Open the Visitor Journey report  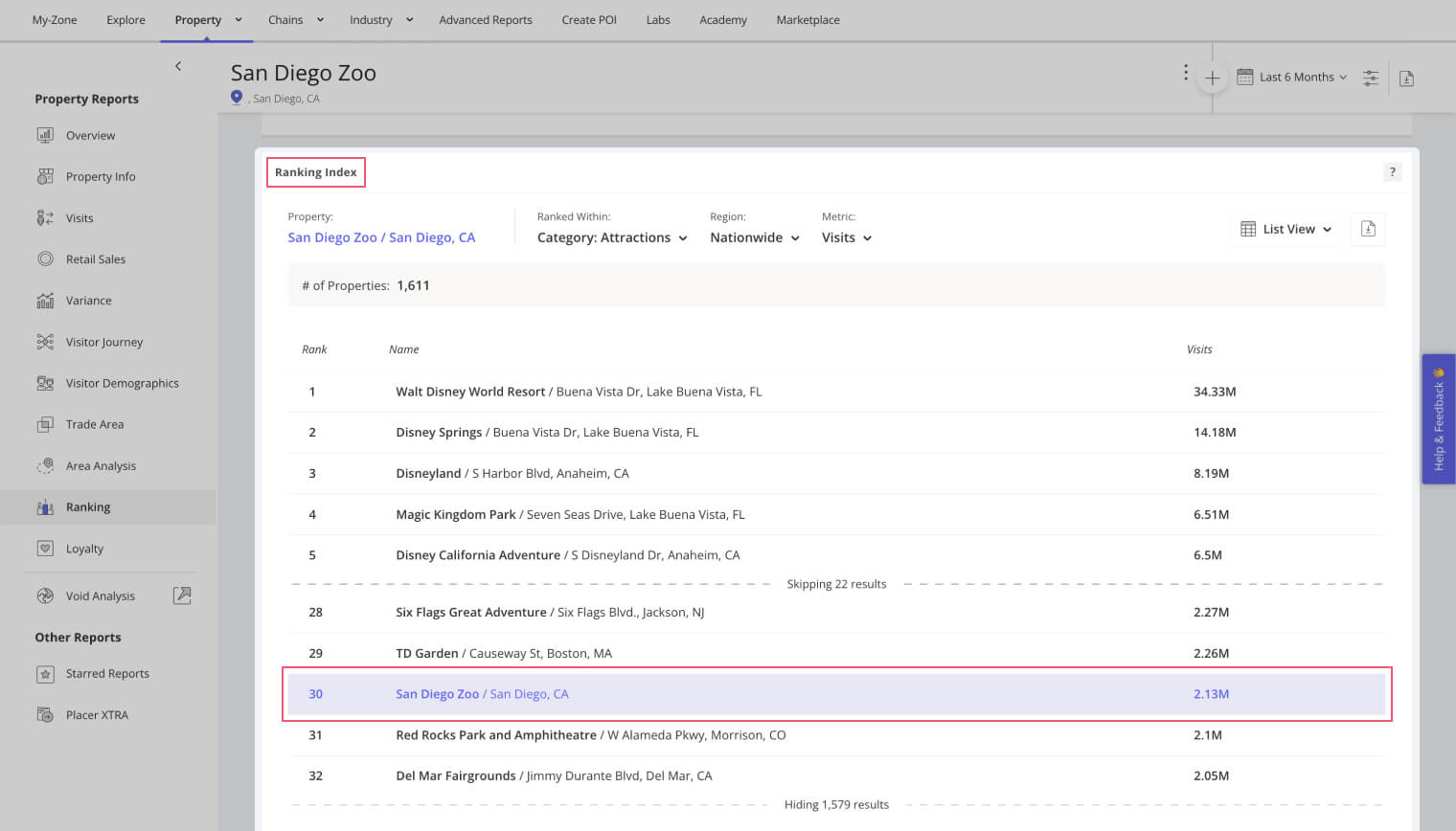tap(104, 342)
